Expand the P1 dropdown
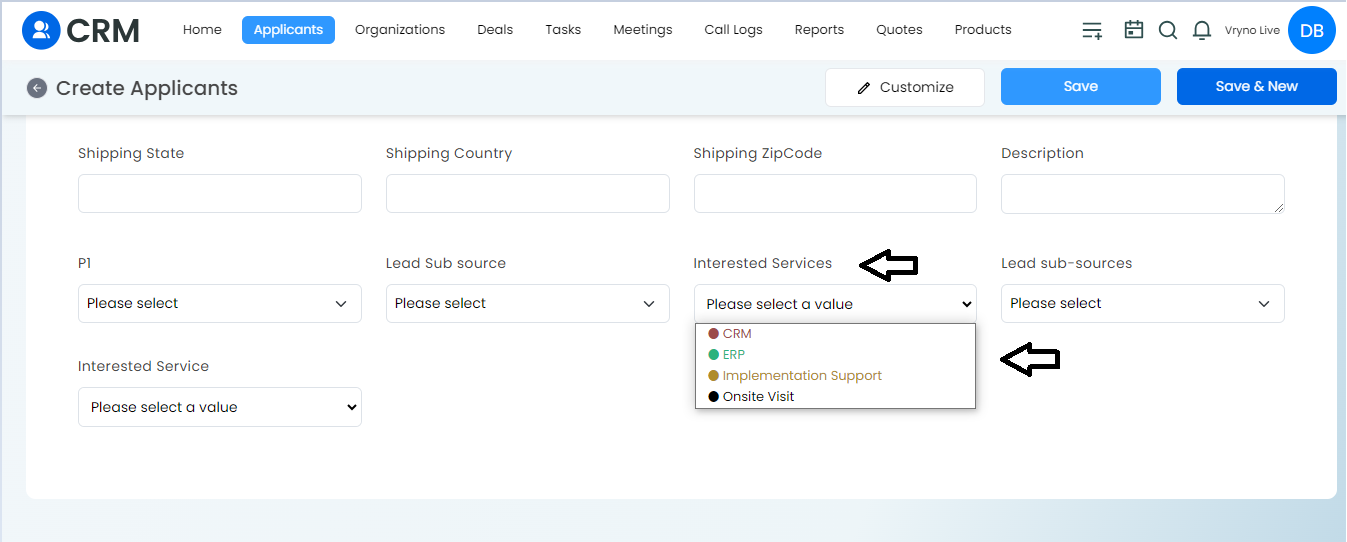The image size is (1347, 542). pyautogui.click(x=220, y=303)
